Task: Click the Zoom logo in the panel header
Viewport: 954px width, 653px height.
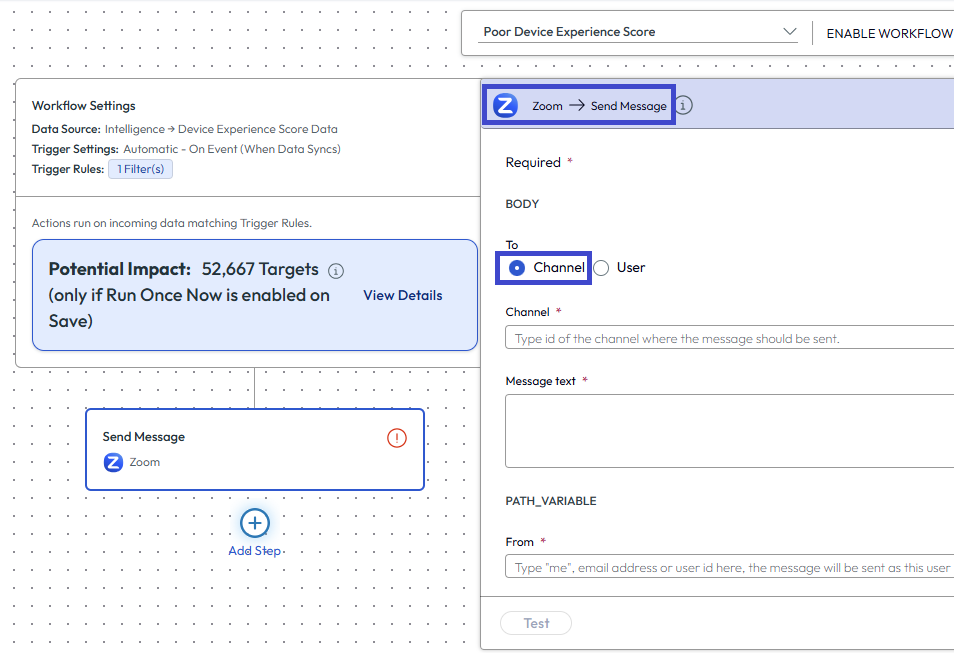Action: (505, 105)
